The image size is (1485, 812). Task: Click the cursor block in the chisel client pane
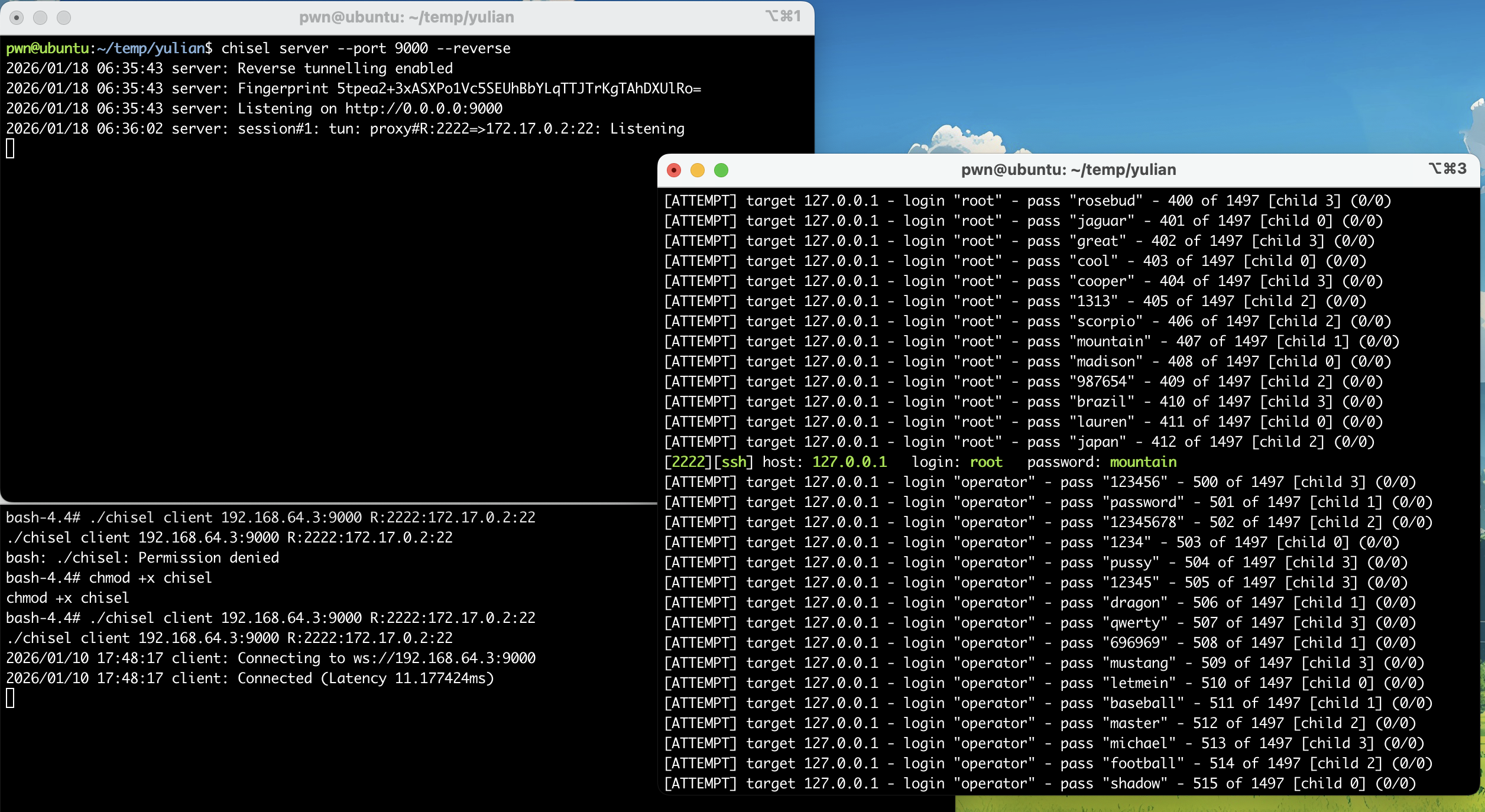point(10,699)
